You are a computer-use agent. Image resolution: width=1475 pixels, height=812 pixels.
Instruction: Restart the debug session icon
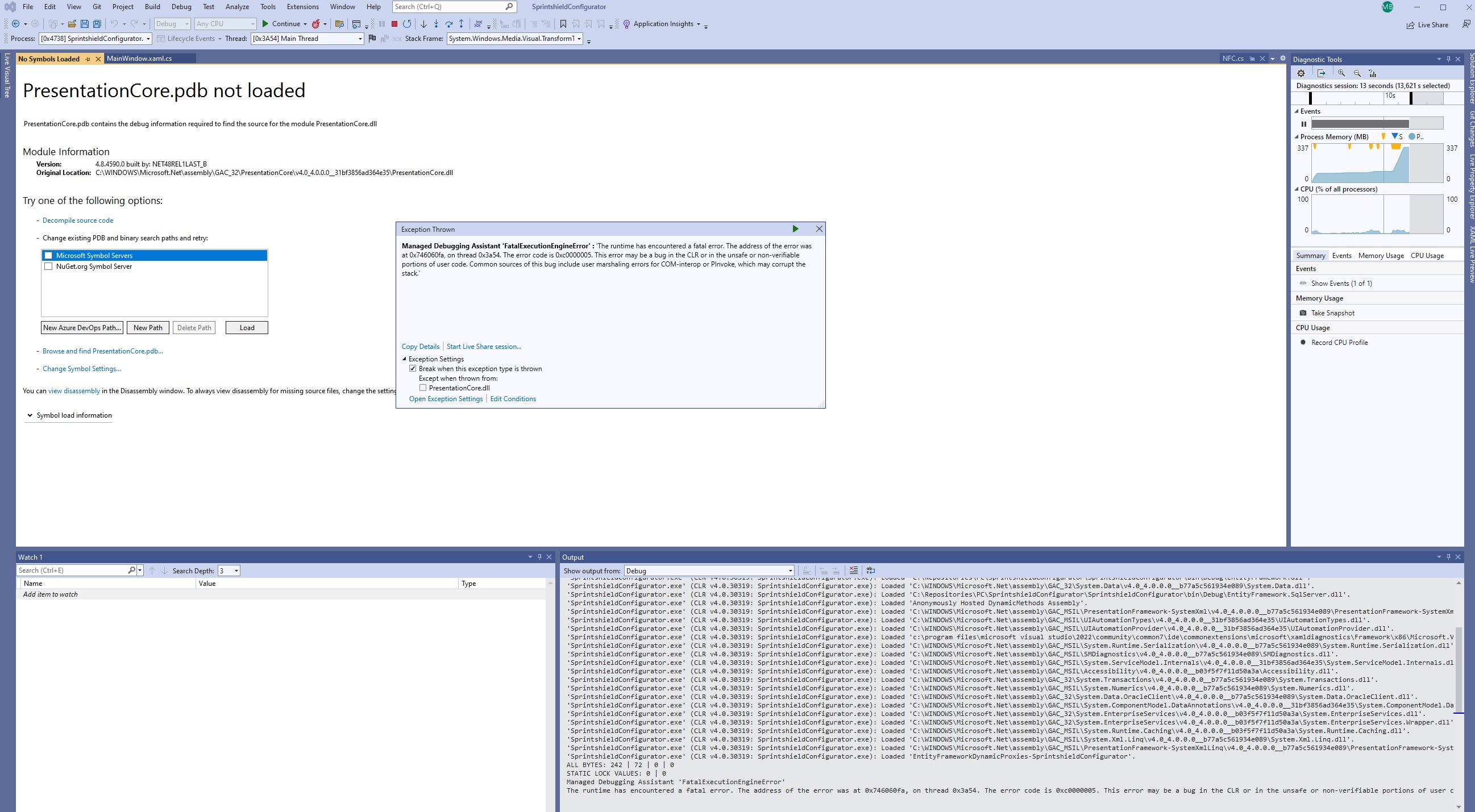point(406,24)
